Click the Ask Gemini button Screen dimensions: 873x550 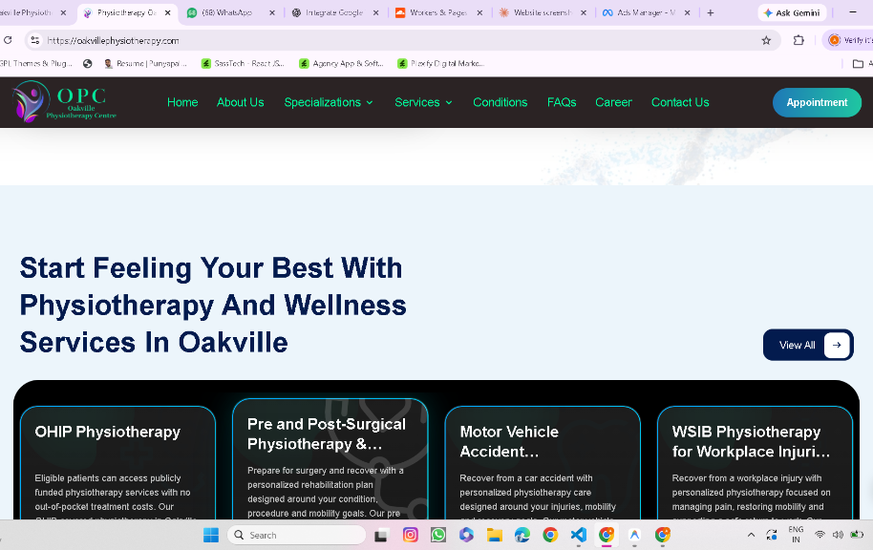tap(792, 12)
